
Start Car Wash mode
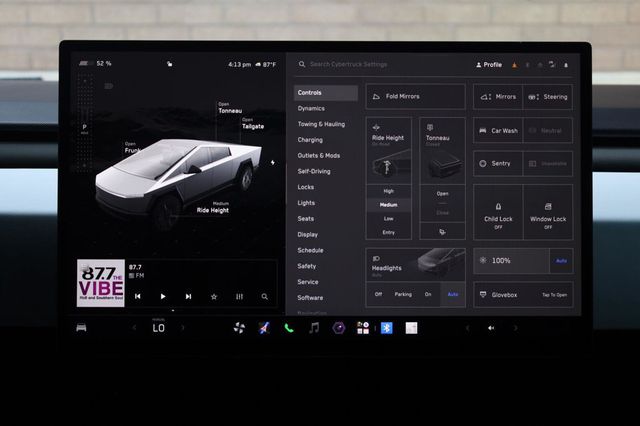point(498,131)
